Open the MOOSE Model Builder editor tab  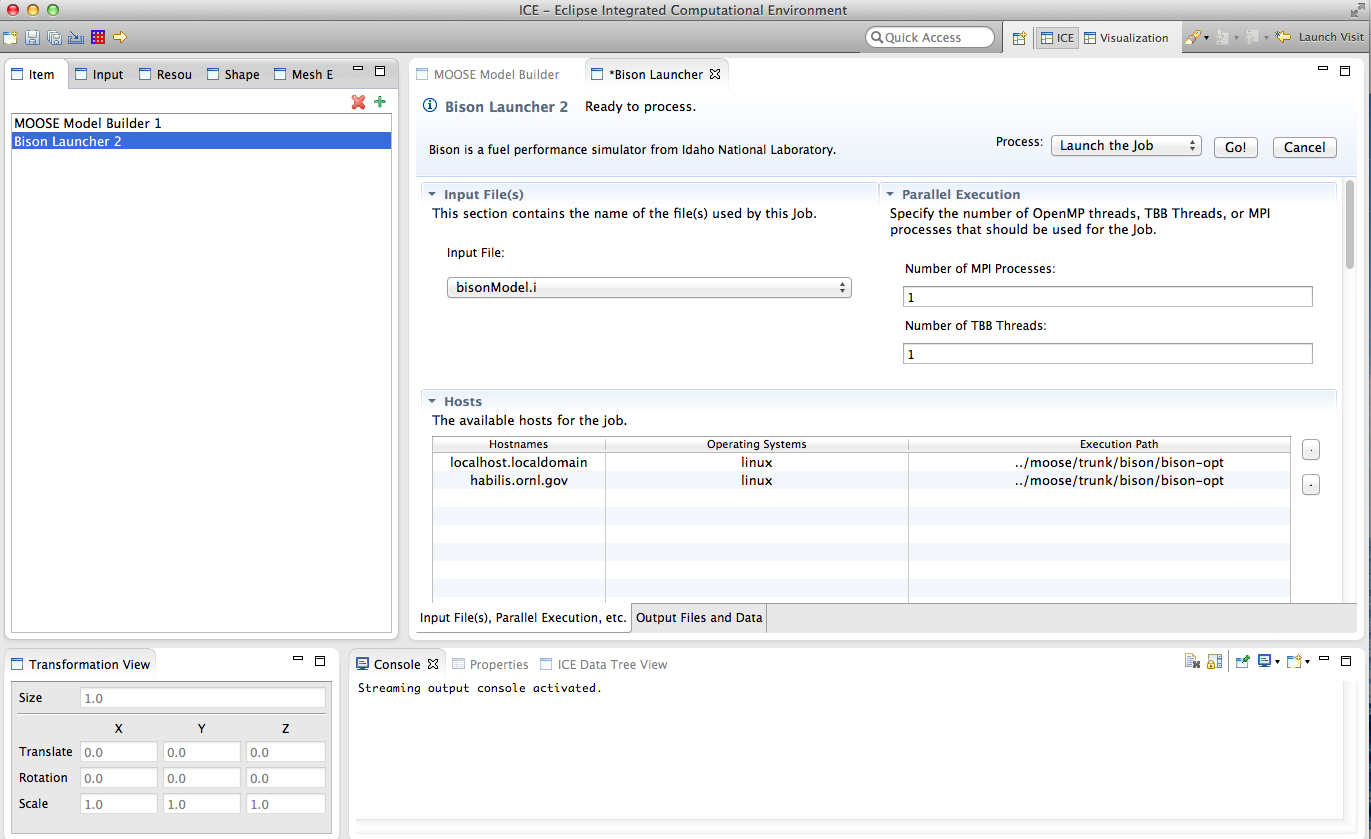489,74
